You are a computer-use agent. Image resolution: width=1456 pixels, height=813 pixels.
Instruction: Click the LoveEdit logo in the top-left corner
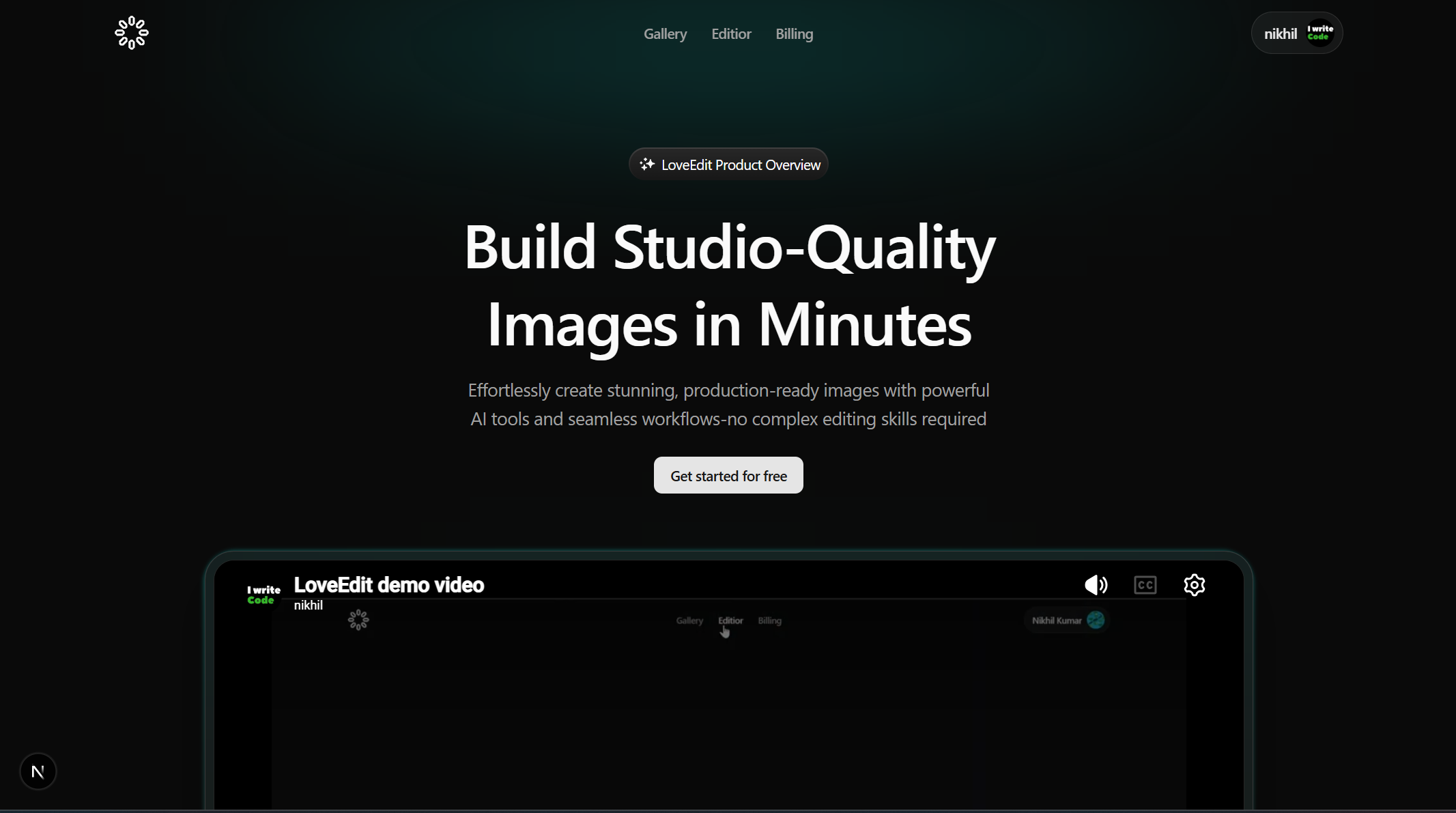(131, 32)
